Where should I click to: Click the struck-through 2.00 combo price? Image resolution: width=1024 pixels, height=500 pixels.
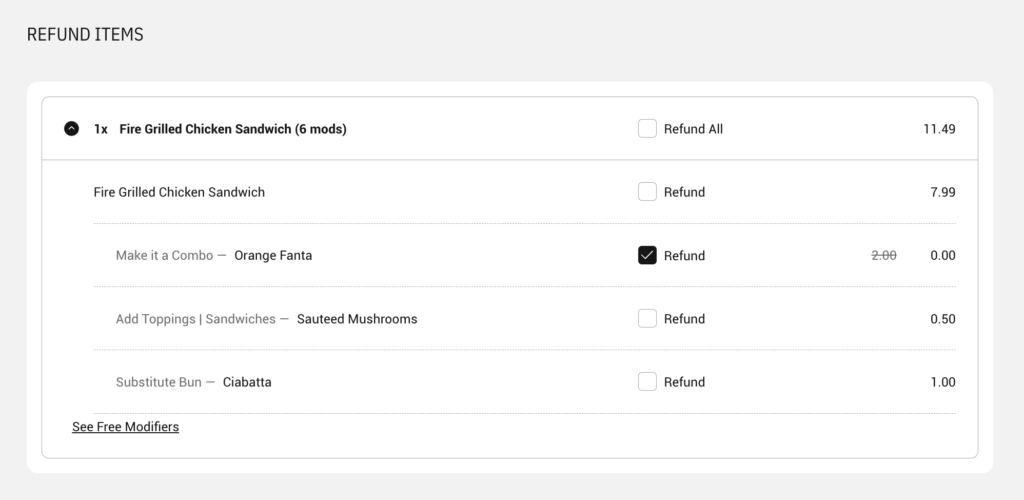[884, 255]
